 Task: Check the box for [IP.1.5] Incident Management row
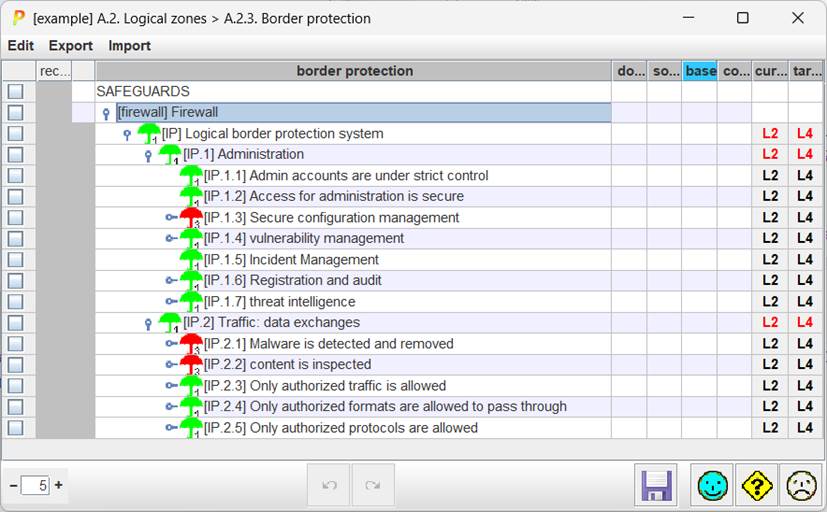[x=16, y=259]
